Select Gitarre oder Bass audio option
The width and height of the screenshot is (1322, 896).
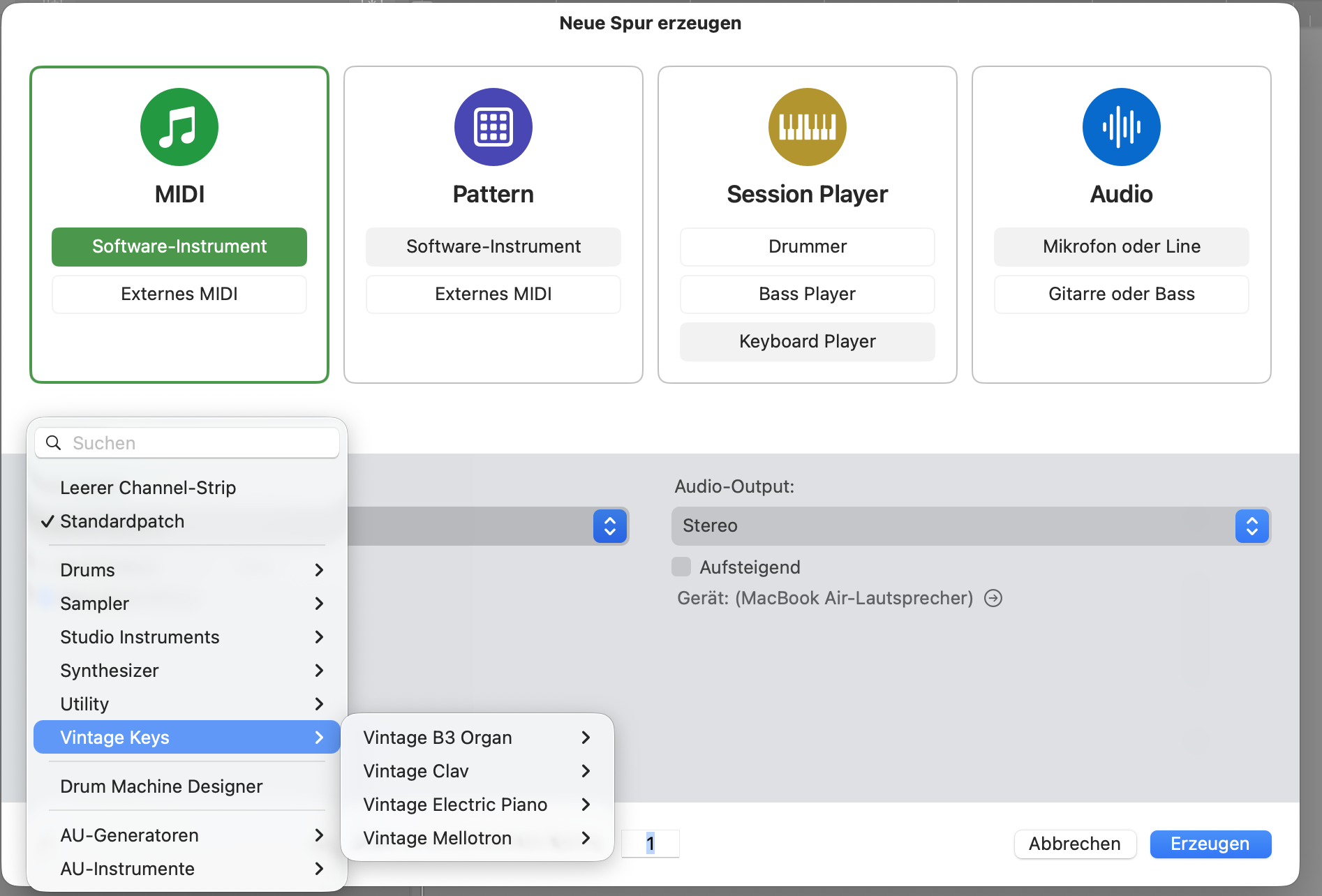[1121, 294]
